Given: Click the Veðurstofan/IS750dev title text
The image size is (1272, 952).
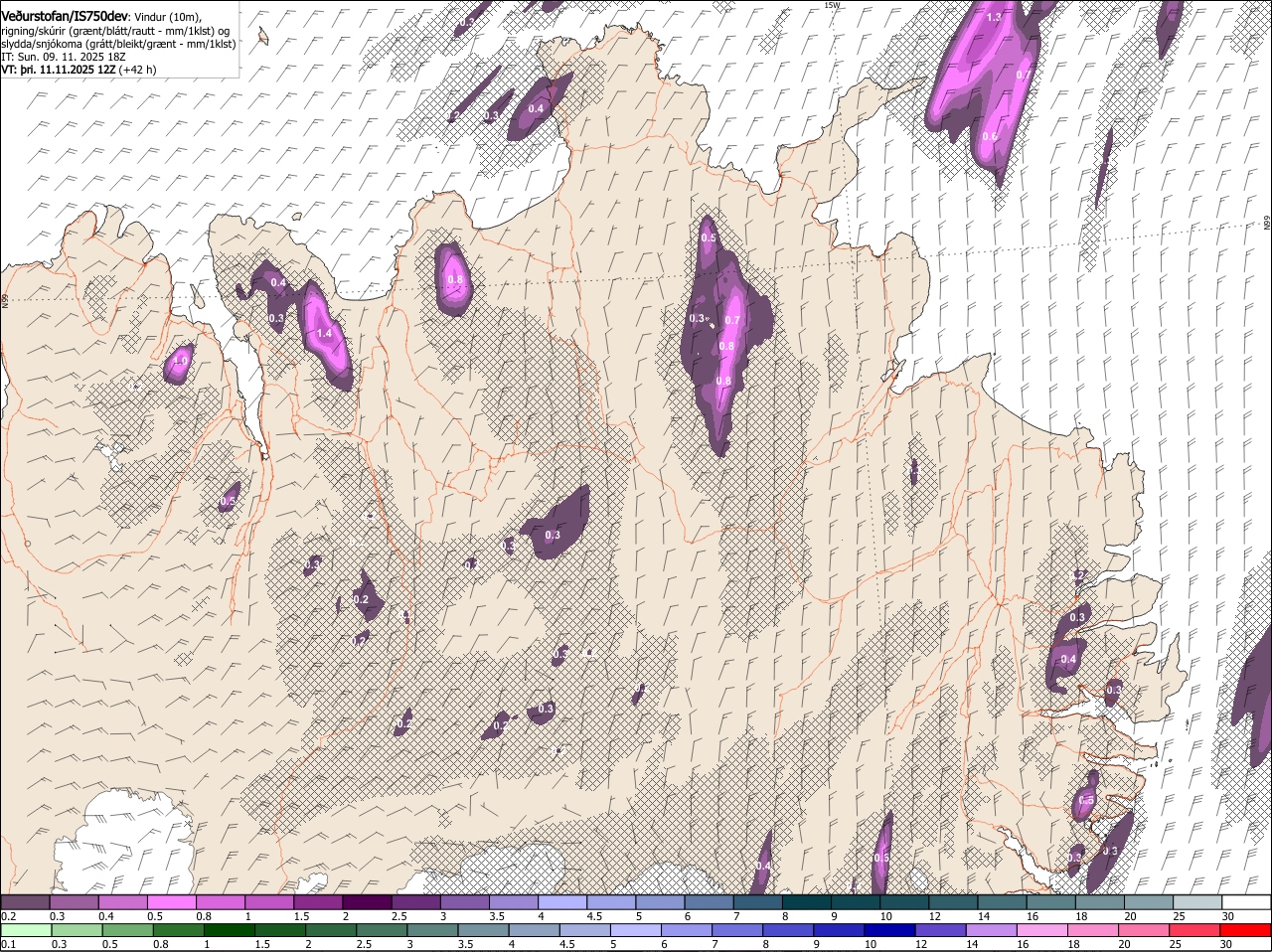Looking at the screenshot, I should [x=65, y=16].
